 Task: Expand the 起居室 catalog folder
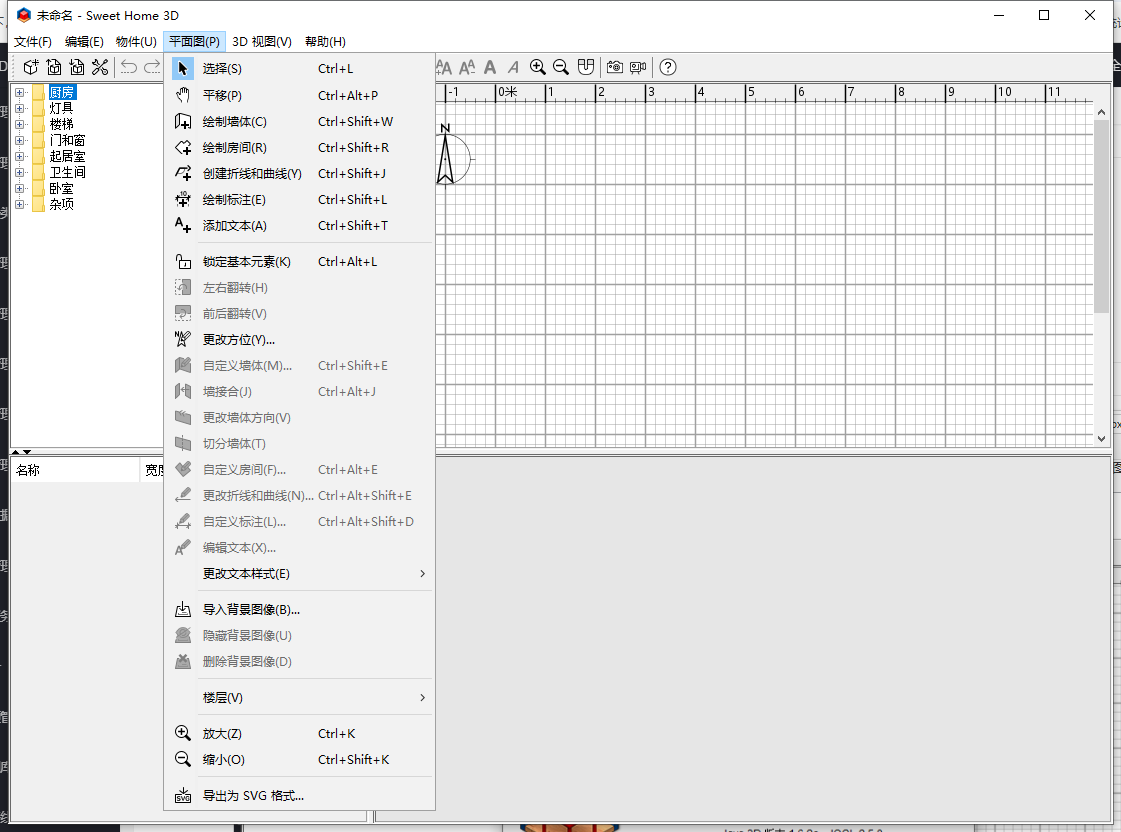(20, 157)
